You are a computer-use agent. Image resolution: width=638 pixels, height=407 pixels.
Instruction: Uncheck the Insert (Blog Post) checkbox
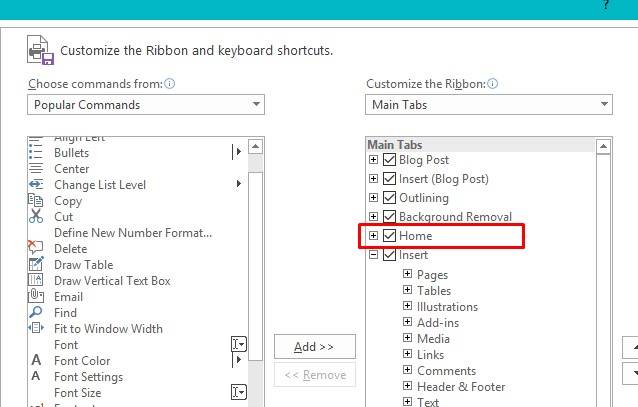coord(389,179)
